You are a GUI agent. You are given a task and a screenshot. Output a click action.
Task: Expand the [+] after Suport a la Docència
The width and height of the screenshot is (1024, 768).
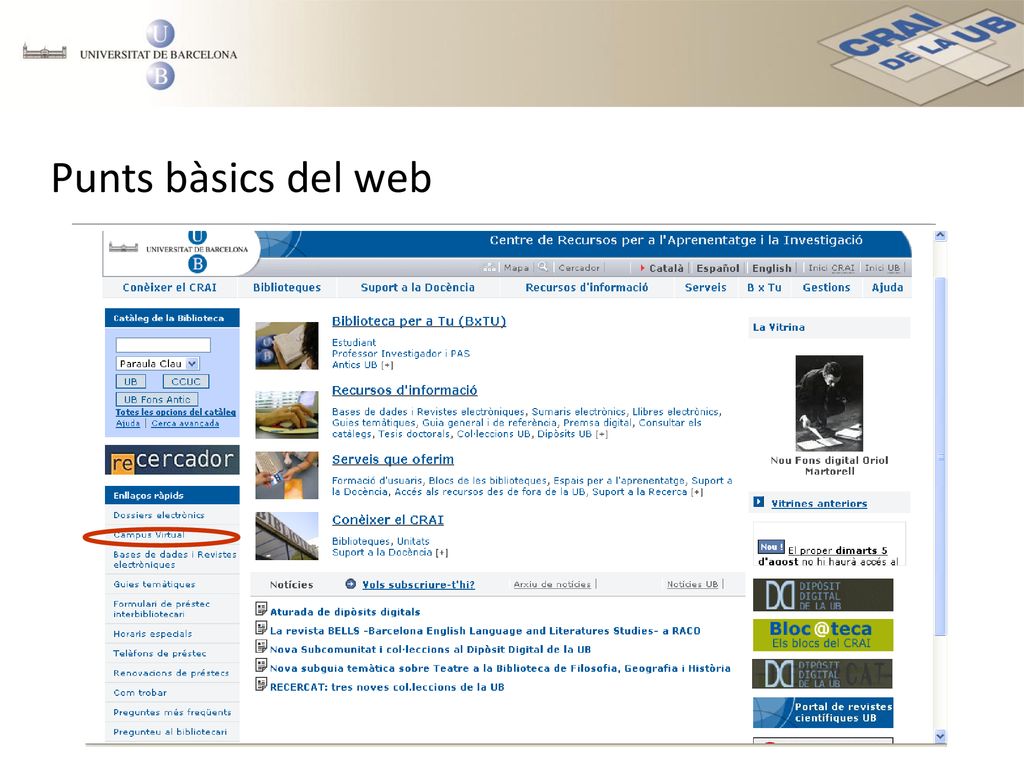pos(441,552)
